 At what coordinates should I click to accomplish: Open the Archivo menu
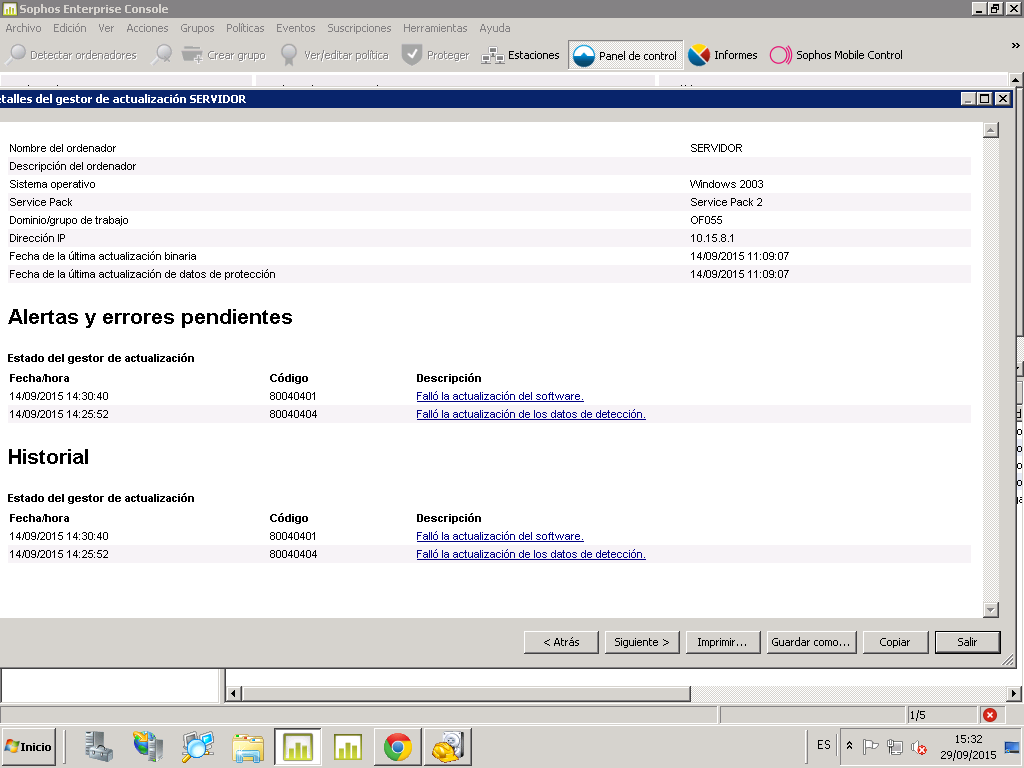click(x=24, y=28)
